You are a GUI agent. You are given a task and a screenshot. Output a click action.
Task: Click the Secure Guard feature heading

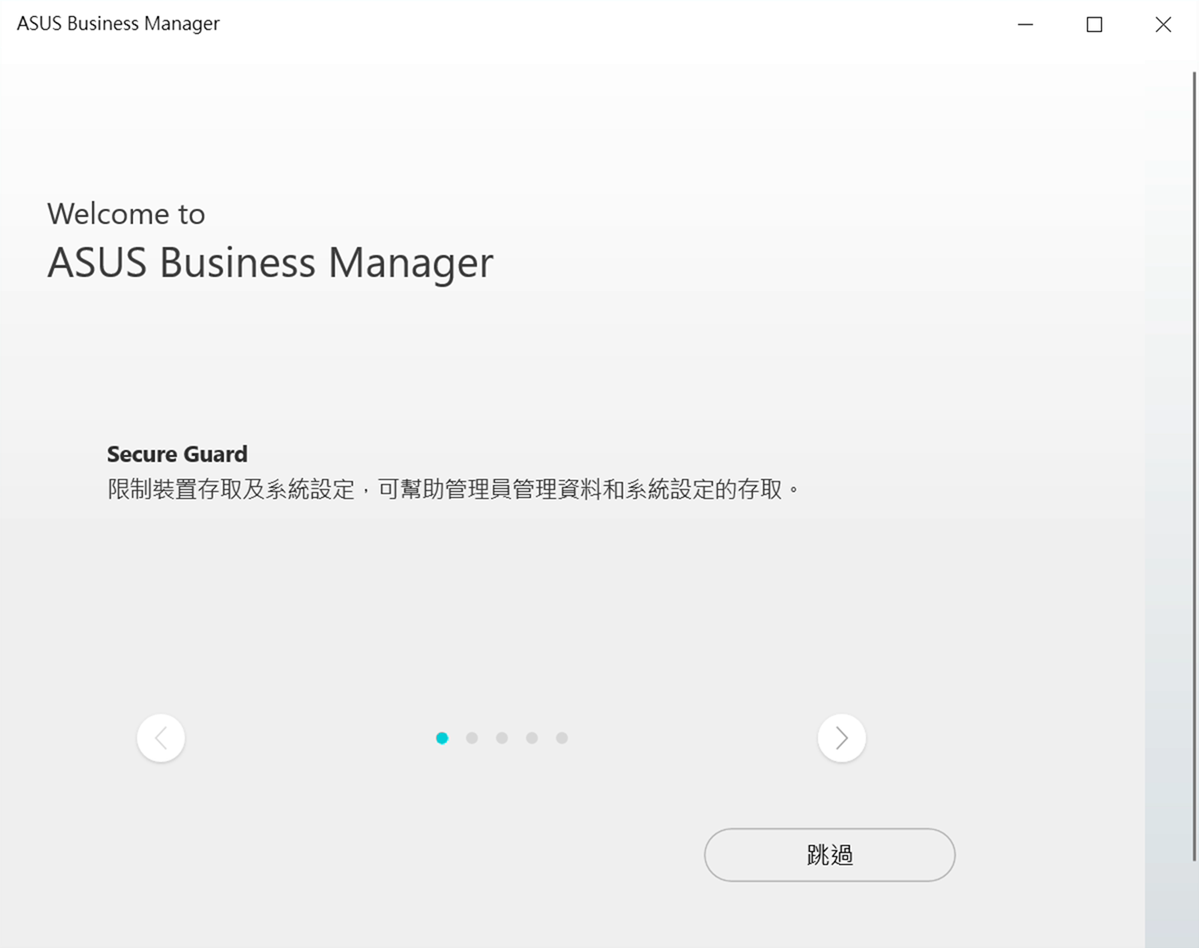click(x=177, y=454)
